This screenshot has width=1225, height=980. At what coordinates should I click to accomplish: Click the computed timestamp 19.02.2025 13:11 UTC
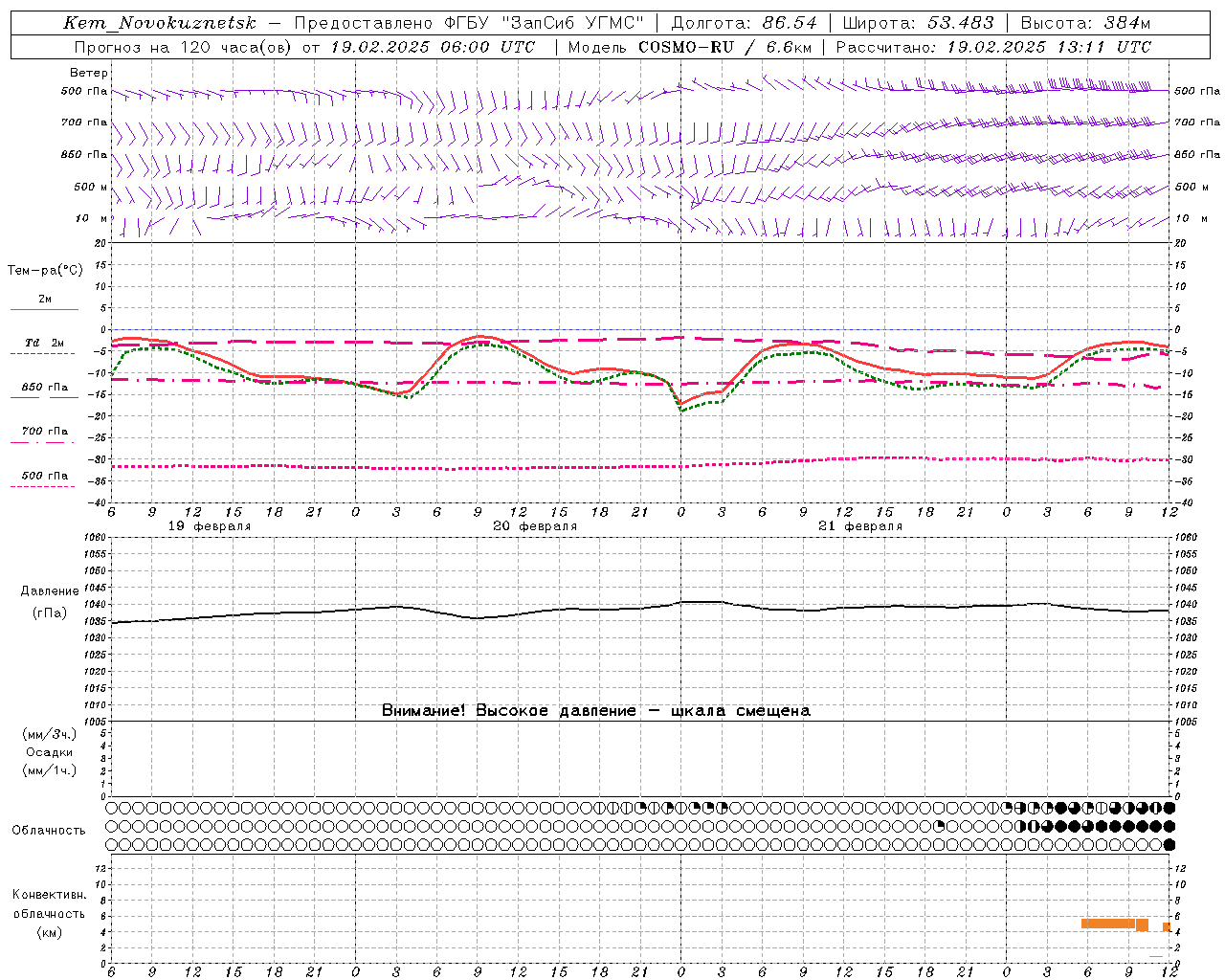point(1049,47)
